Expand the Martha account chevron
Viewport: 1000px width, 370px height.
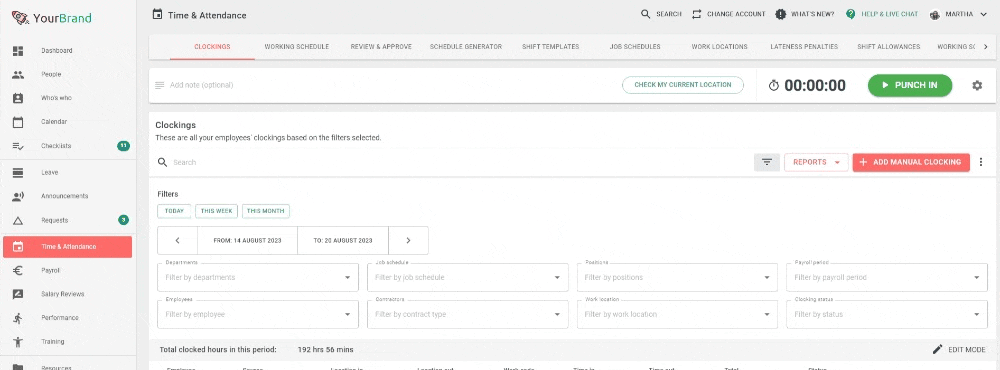coord(983,14)
